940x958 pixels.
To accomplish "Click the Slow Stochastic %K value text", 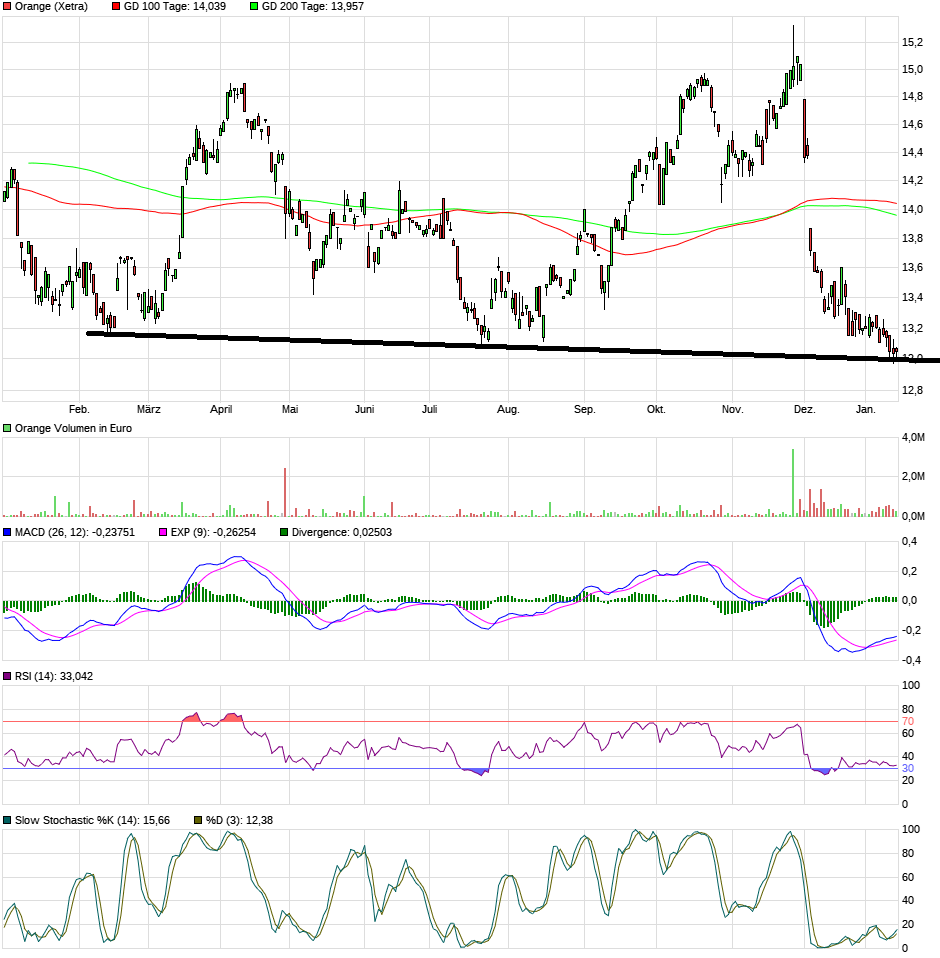I will 92,820.
